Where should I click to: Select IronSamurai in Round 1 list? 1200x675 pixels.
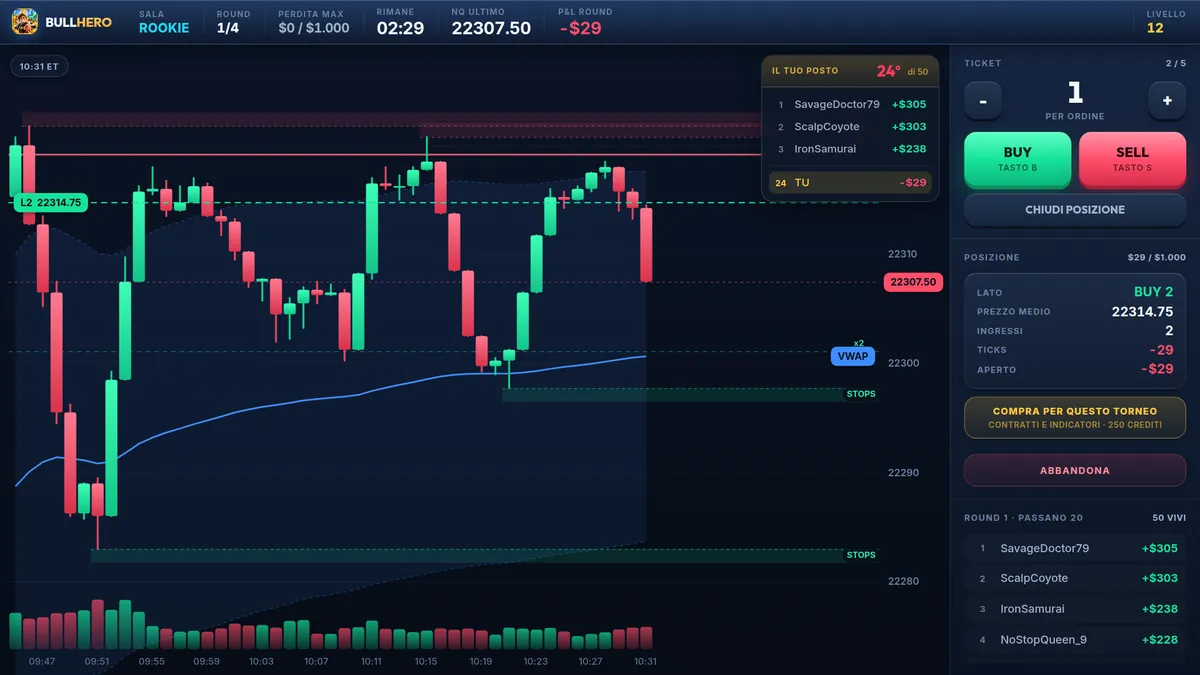click(1075, 609)
